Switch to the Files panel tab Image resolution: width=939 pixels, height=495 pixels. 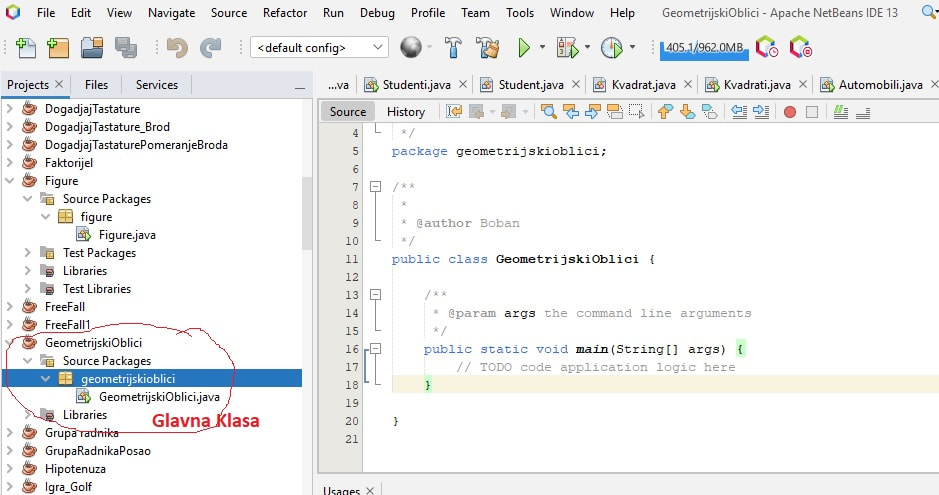click(96, 85)
